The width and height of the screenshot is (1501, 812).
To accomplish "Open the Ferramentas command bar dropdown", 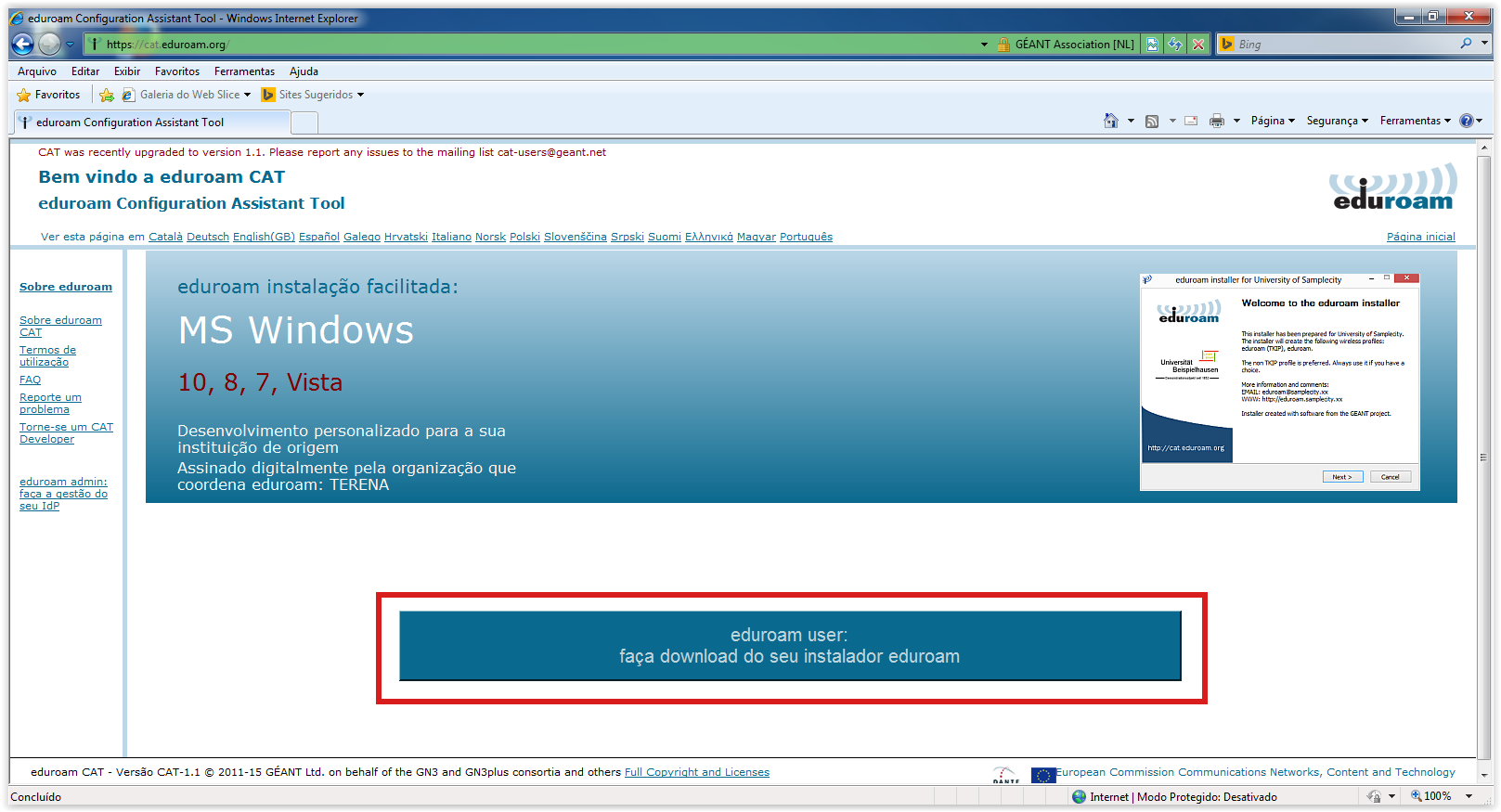I will [x=1416, y=121].
